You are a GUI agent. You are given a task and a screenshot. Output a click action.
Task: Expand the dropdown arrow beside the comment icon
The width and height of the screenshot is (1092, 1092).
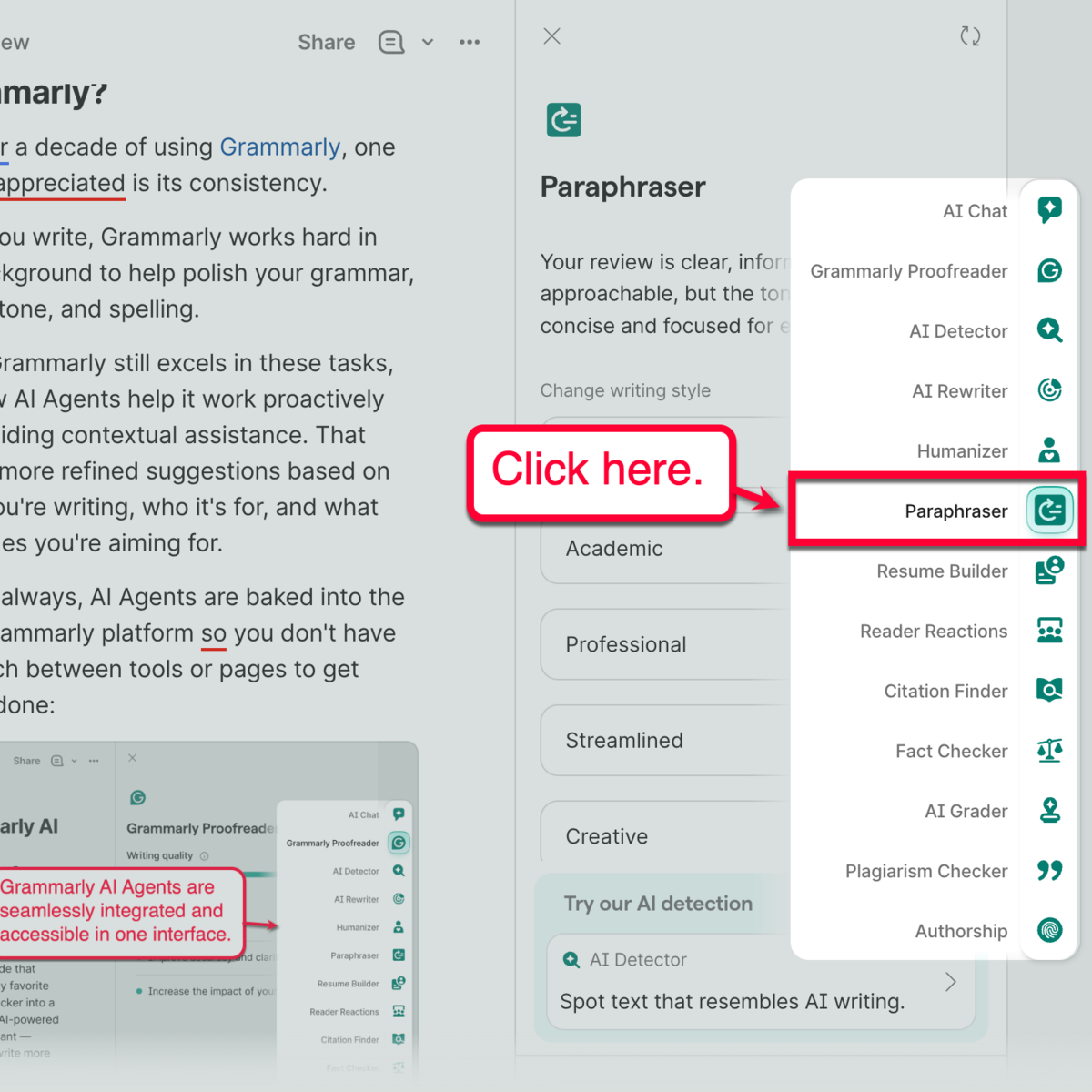(x=428, y=43)
